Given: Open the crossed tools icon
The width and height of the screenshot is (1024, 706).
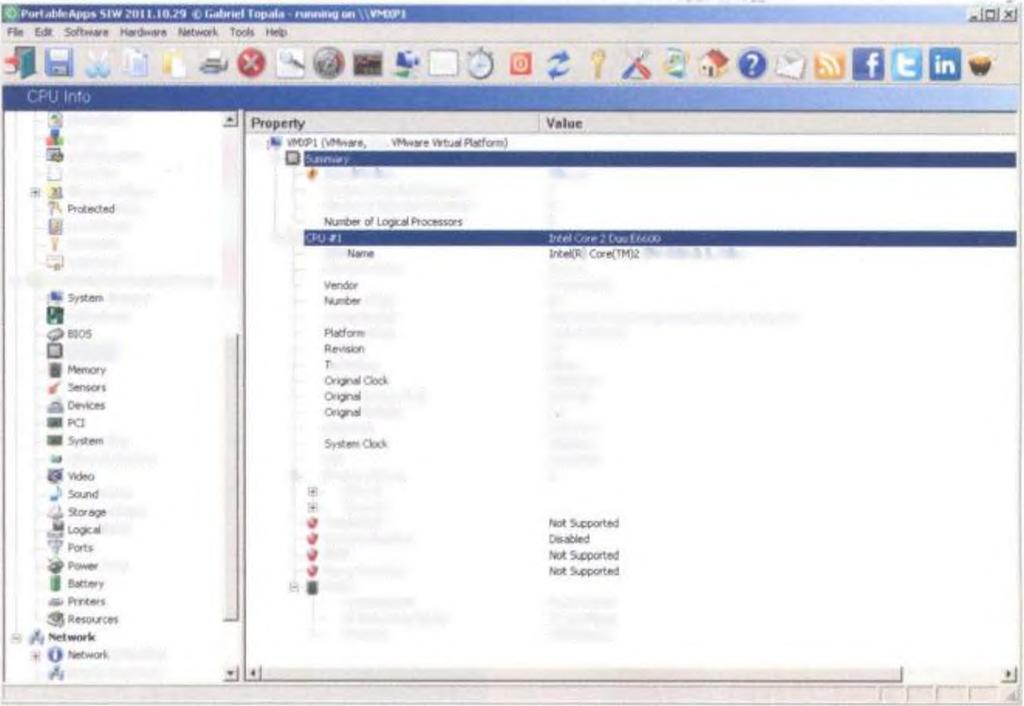Looking at the screenshot, I should click(x=636, y=64).
